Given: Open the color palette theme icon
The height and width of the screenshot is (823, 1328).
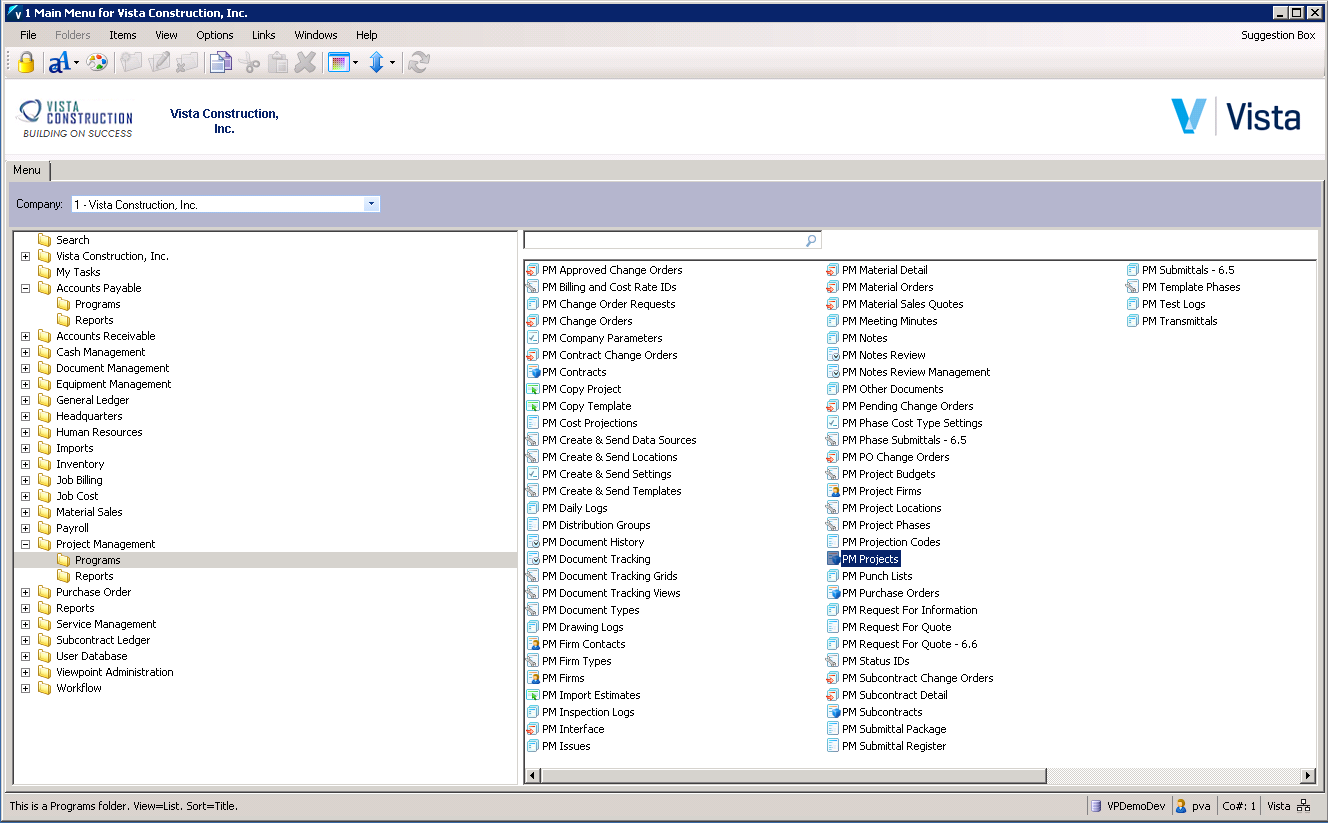Looking at the screenshot, I should (x=97, y=62).
